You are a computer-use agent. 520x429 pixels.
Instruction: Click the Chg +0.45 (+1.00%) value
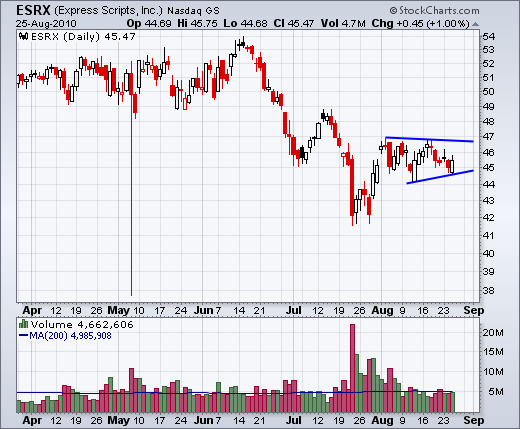click(420, 24)
